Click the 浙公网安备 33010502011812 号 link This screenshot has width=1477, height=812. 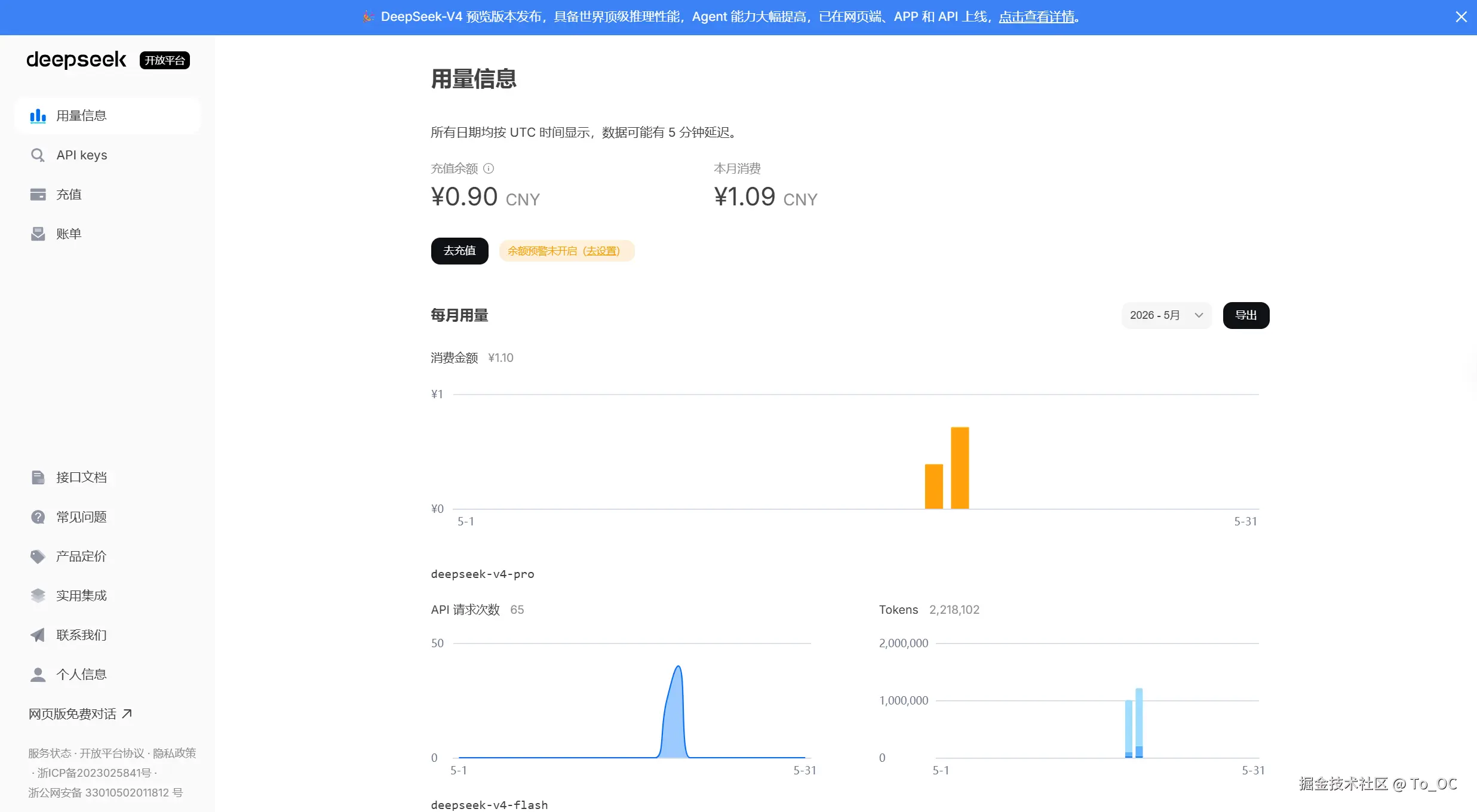(x=106, y=793)
